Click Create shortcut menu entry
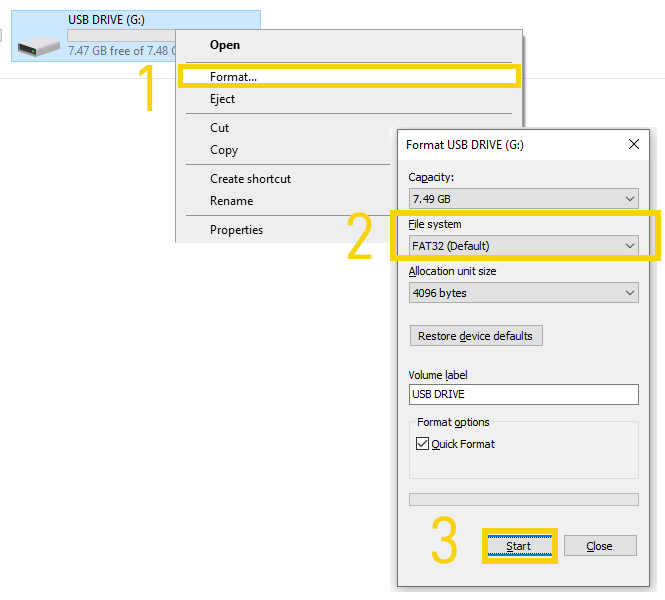The width and height of the screenshot is (665, 600). point(250,179)
